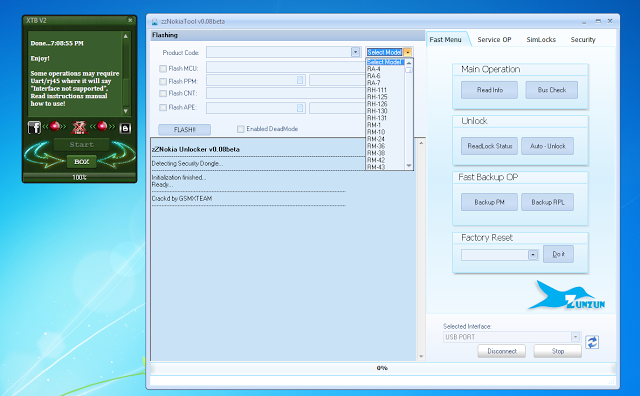Click Do it factory reset button
The image size is (640, 396).
(558, 254)
